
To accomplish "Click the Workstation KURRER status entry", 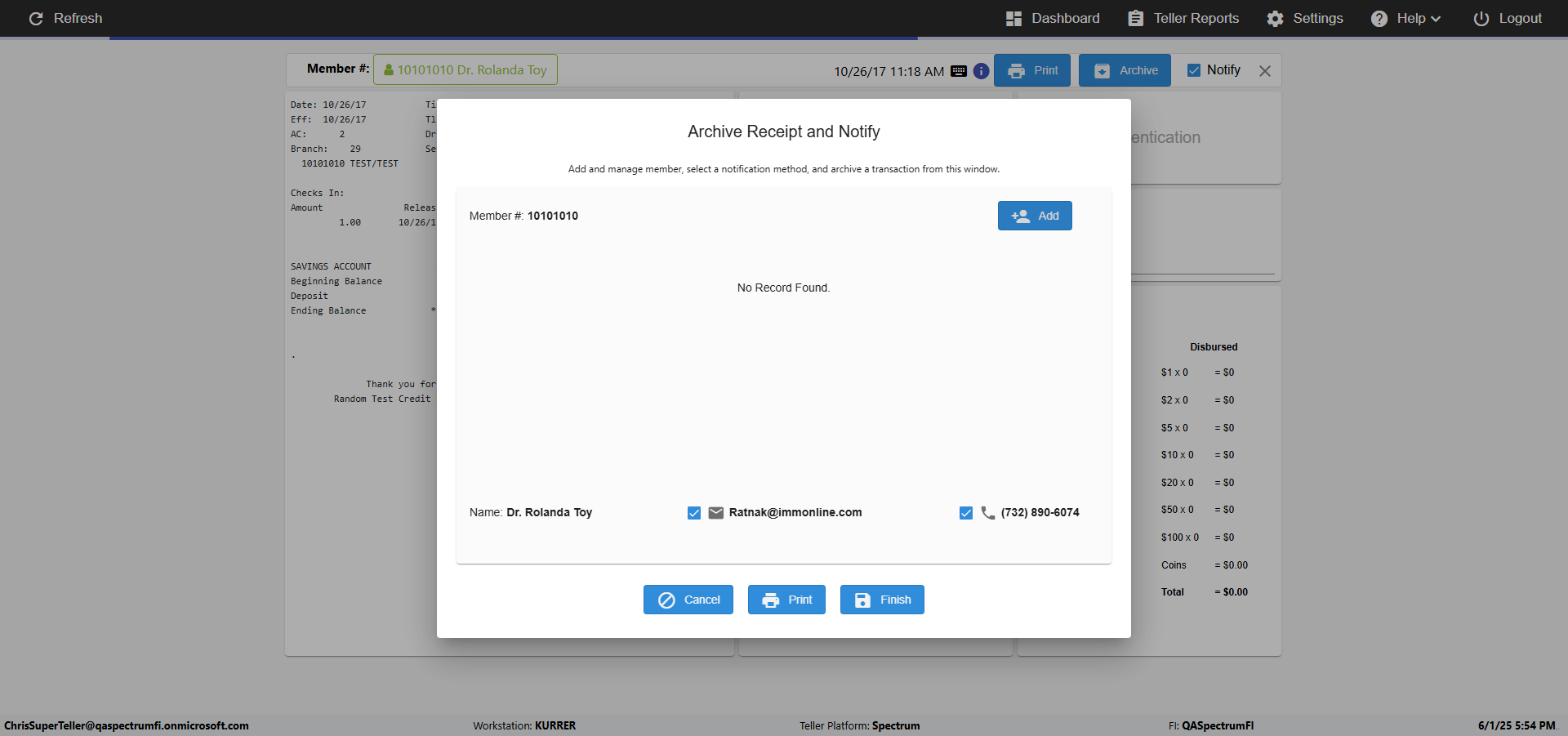I will click(524, 725).
